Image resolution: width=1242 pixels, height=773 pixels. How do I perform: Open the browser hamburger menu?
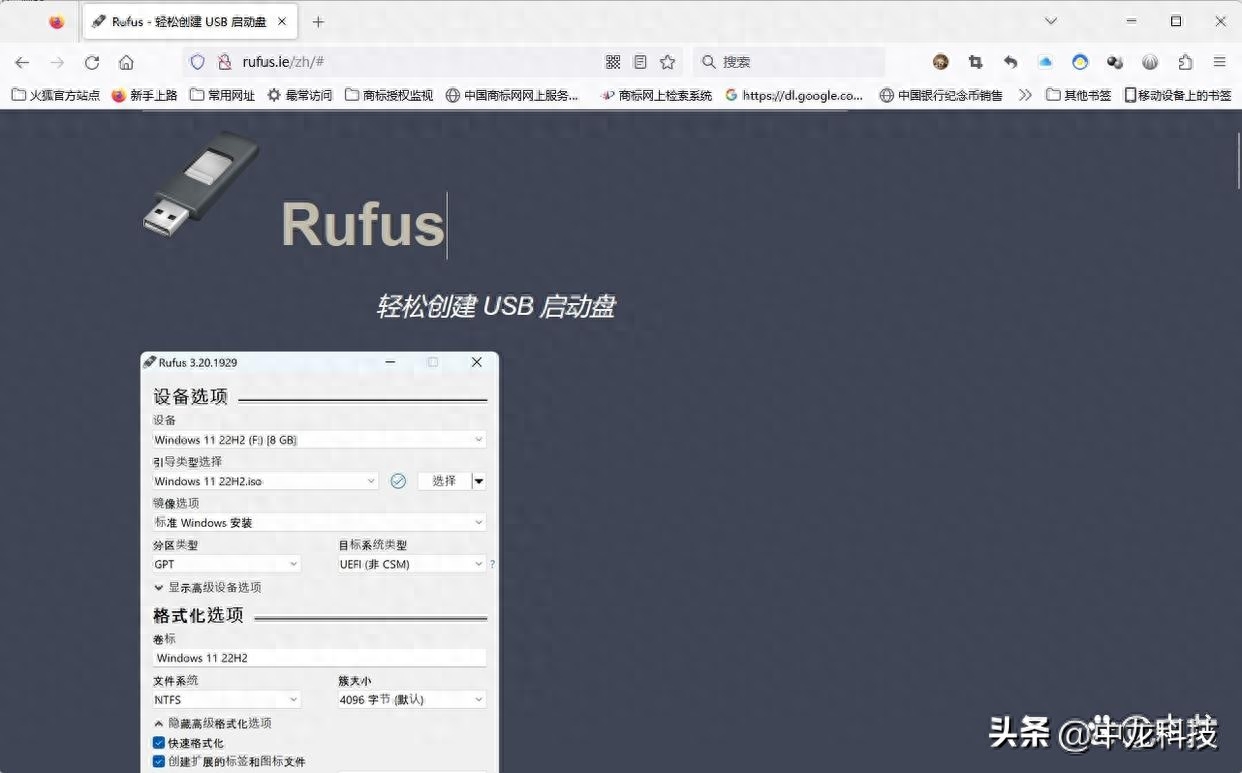point(1220,61)
